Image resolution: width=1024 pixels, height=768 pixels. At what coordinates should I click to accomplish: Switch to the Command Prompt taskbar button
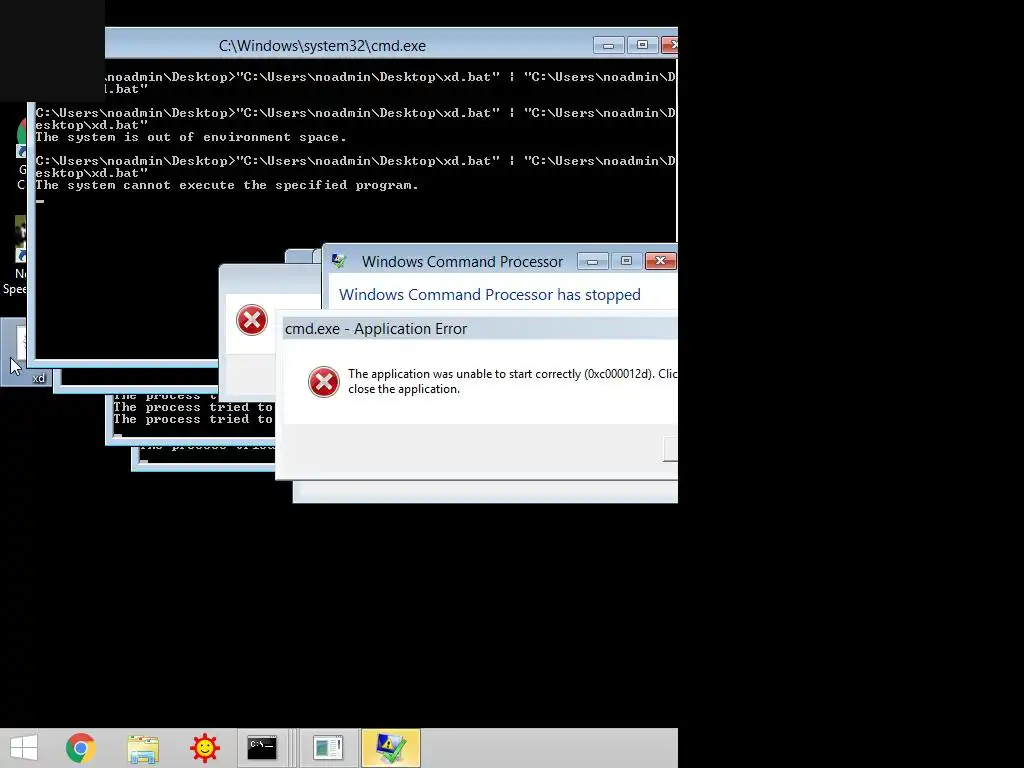pyautogui.click(x=262, y=748)
